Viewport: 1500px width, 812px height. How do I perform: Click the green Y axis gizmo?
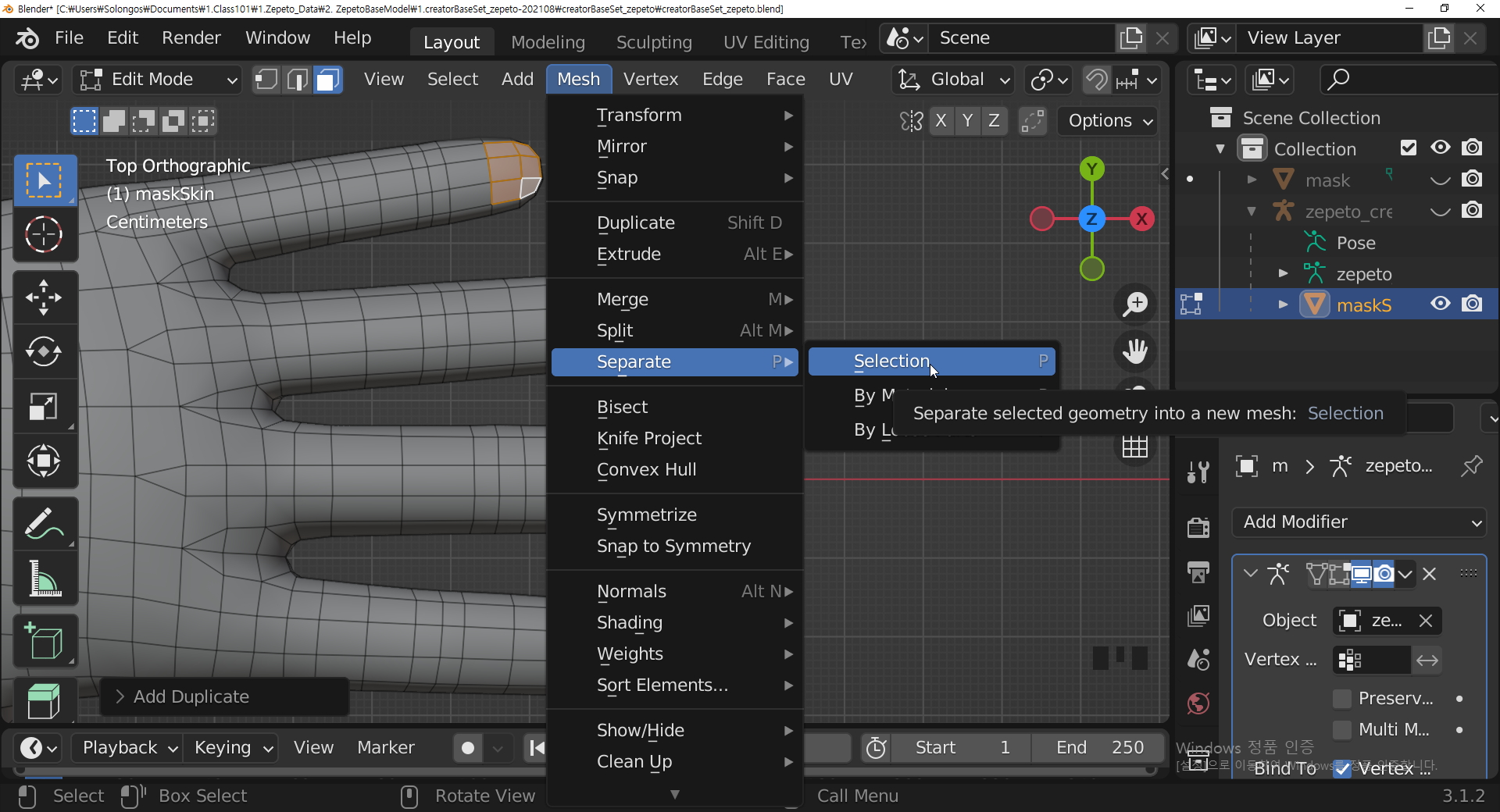point(1092,169)
